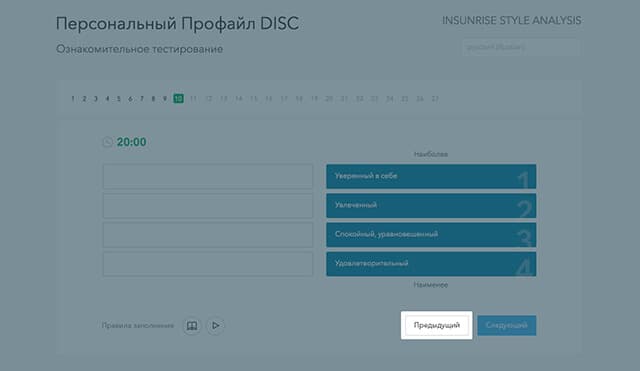Jump to question 2 in pagination
The image size is (640, 371).
(84, 99)
